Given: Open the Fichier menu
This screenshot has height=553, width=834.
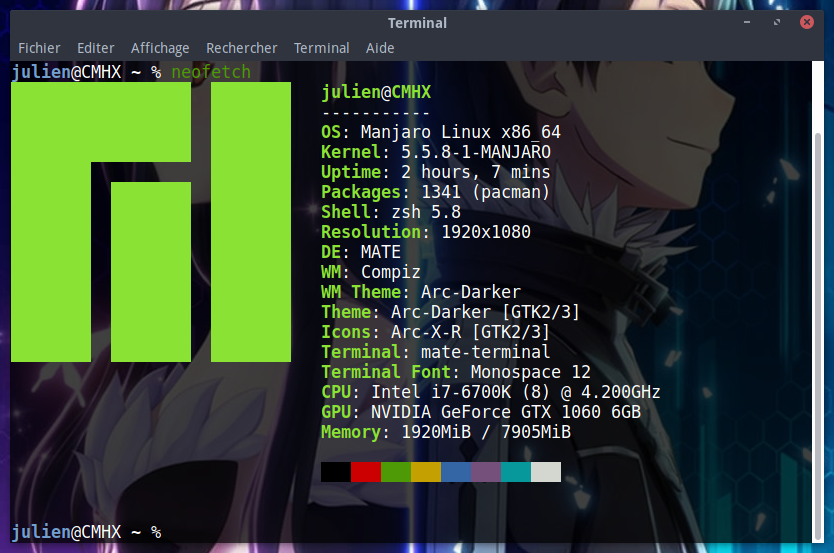Looking at the screenshot, I should pos(39,48).
